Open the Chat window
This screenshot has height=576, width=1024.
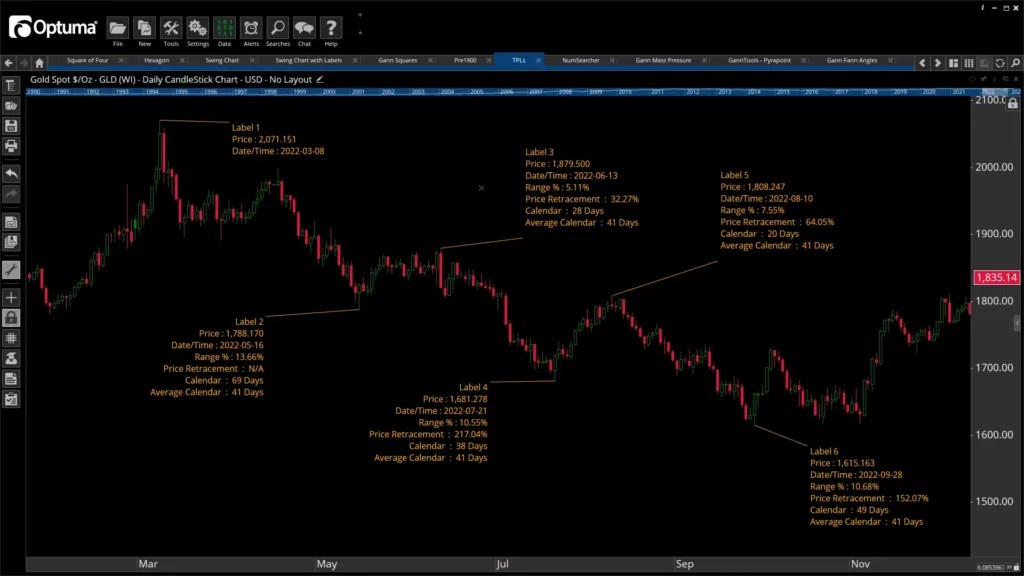point(303,27)
